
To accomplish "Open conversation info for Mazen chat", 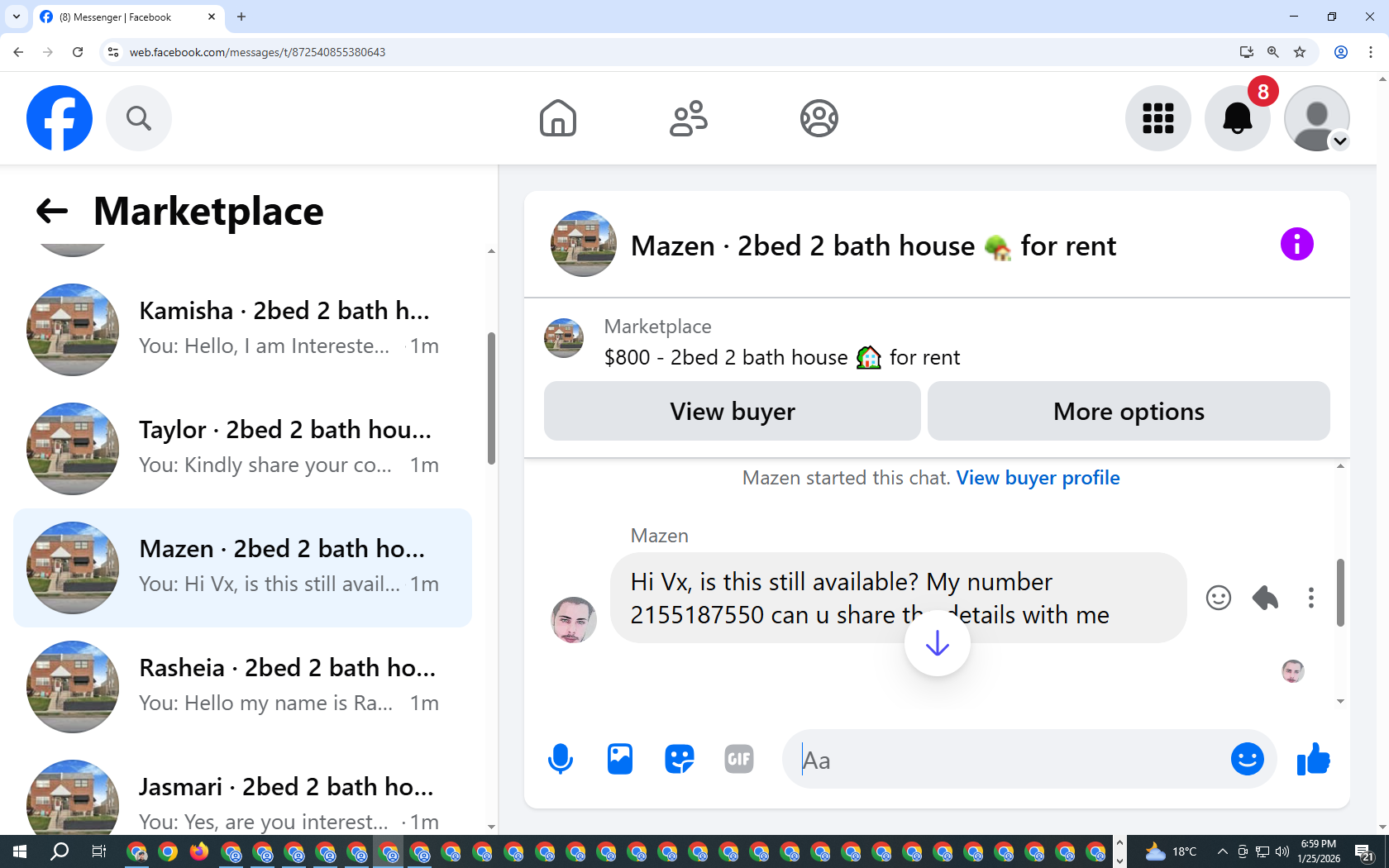I will pyautogui.click(x=1297, y=244).
